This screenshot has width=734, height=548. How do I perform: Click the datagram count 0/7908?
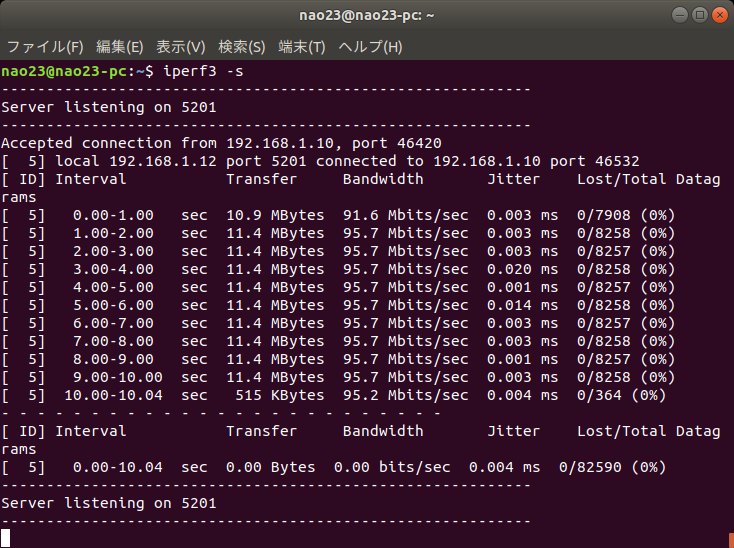603,215
